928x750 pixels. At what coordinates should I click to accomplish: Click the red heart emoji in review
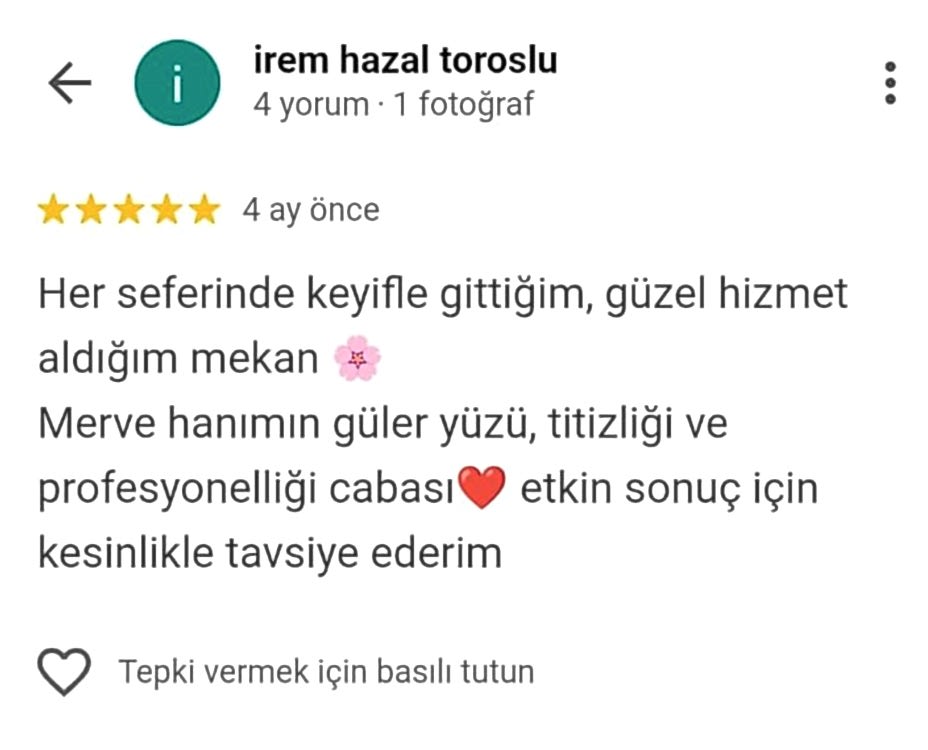pyautogui.click(x=482, y=487)
